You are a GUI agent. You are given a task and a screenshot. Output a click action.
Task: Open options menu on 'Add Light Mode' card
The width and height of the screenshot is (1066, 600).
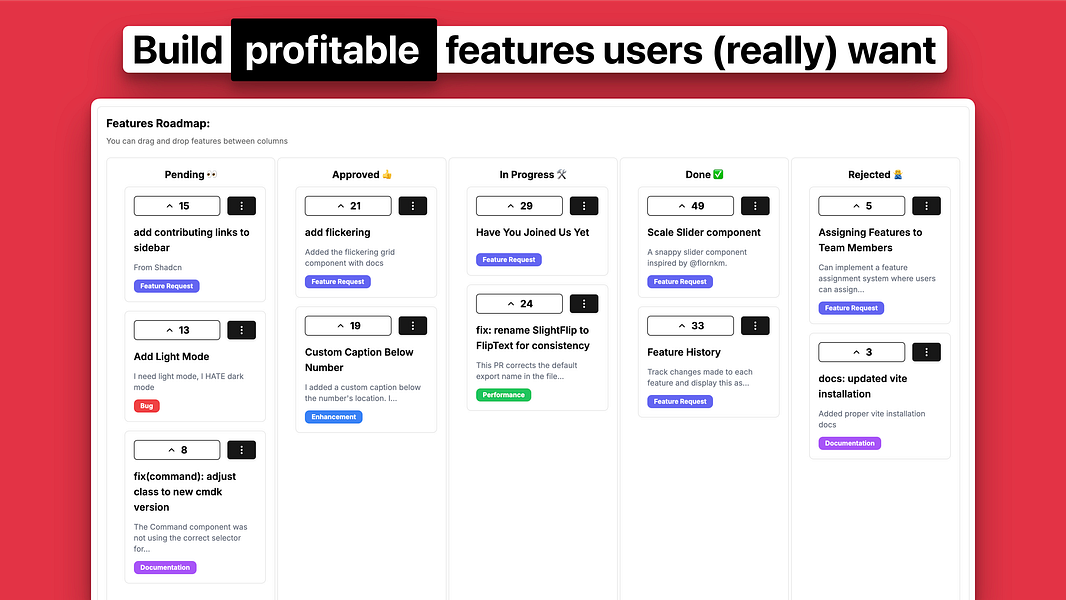click(x=241, y=329)
